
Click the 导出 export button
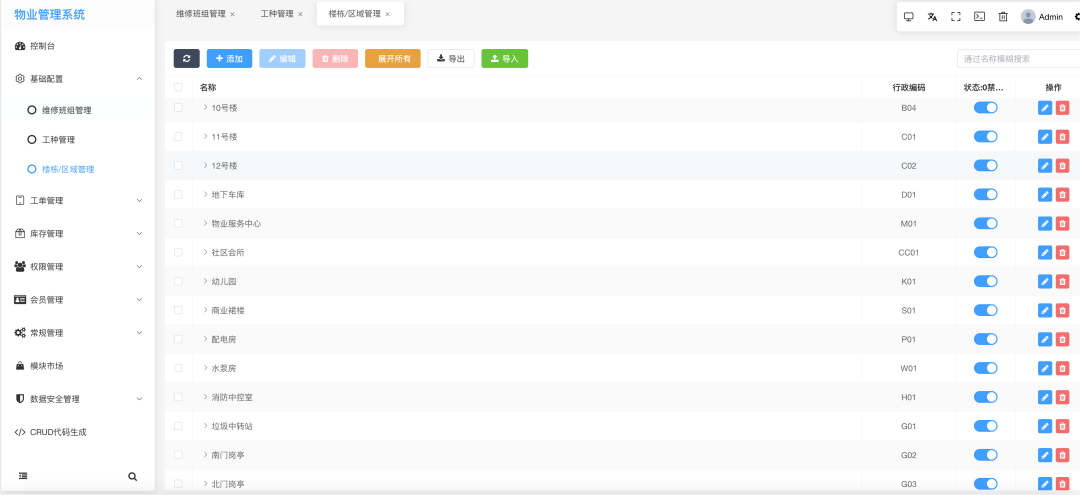point(451,59)
